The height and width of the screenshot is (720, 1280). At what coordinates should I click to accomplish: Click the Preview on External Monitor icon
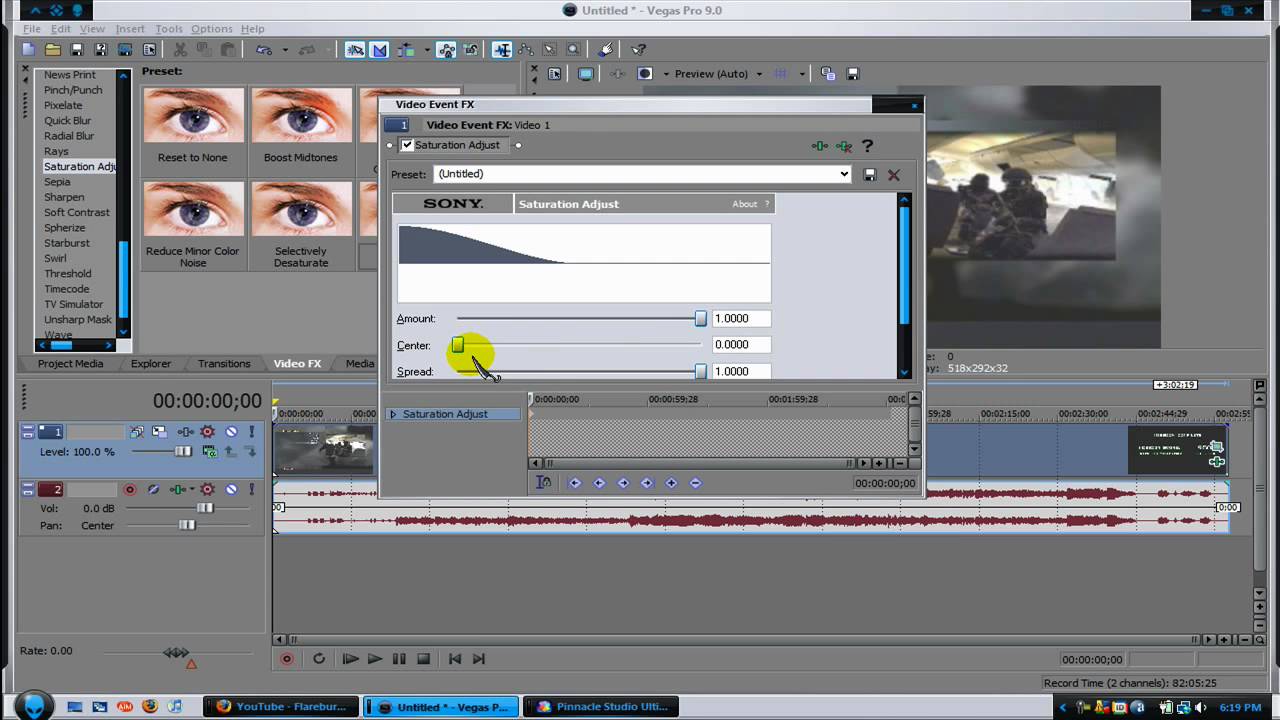coord(586,74)
